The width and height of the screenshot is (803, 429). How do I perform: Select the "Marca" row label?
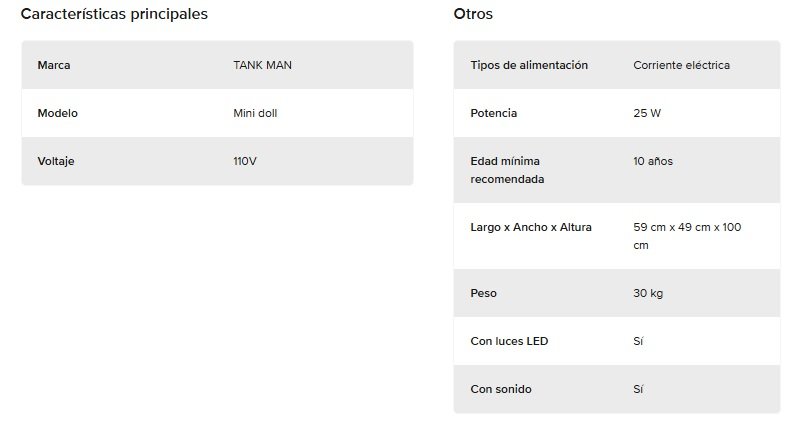pos(54,65)
